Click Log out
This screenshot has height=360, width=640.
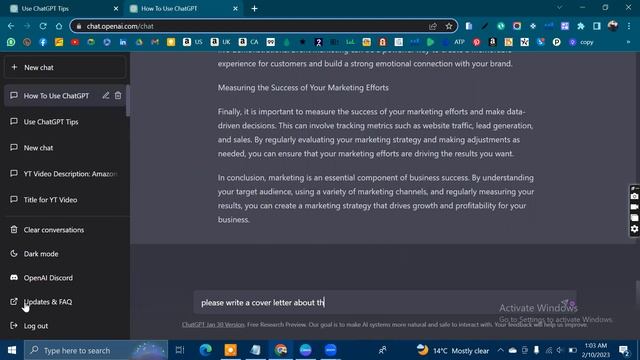(x=65, y=326)
